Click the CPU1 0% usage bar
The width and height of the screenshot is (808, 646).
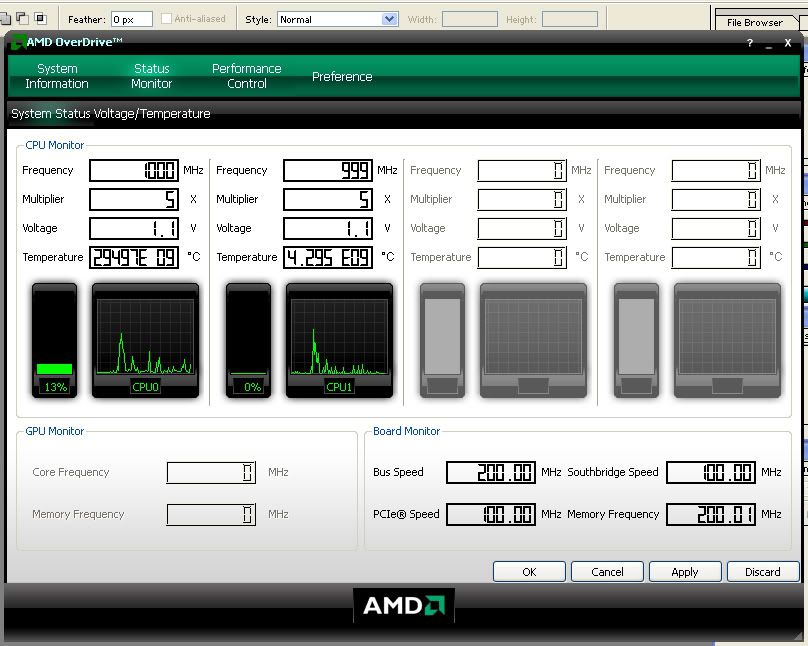coord(248,340)
